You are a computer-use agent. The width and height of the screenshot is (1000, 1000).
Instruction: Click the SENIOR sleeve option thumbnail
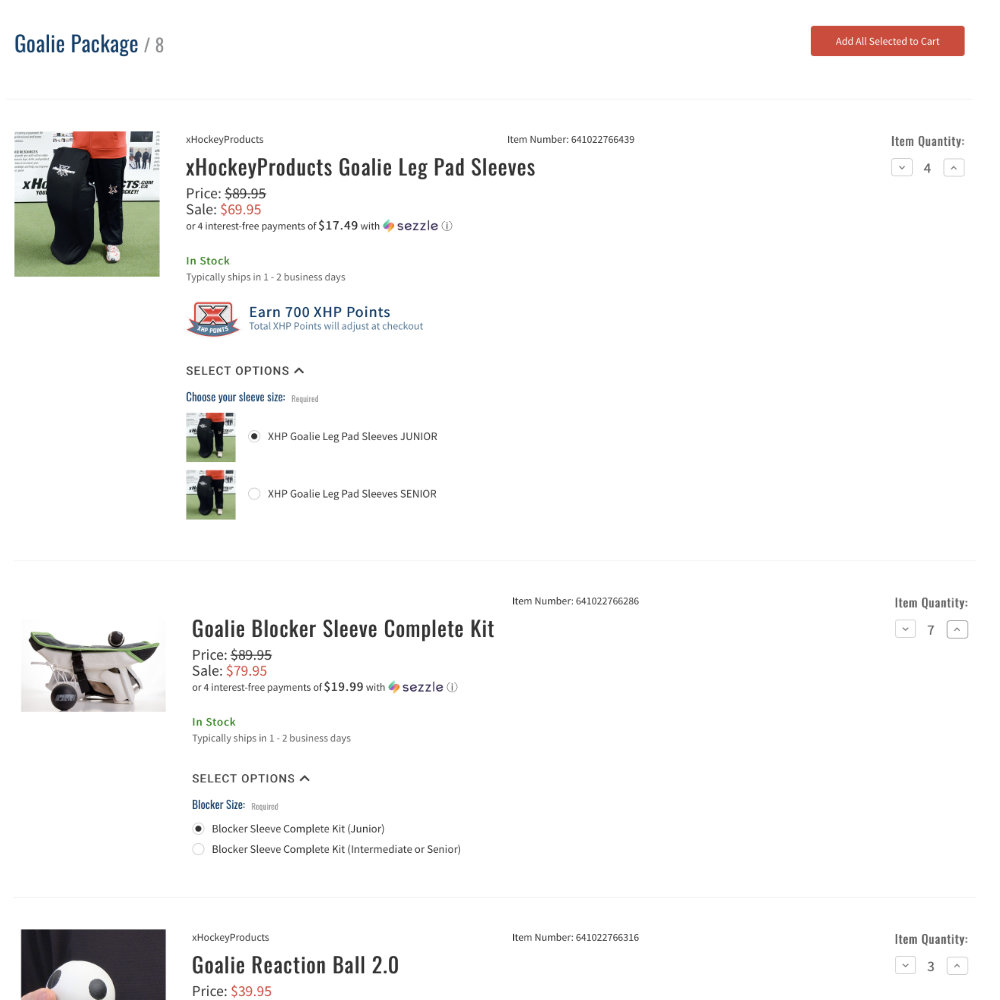210,495
